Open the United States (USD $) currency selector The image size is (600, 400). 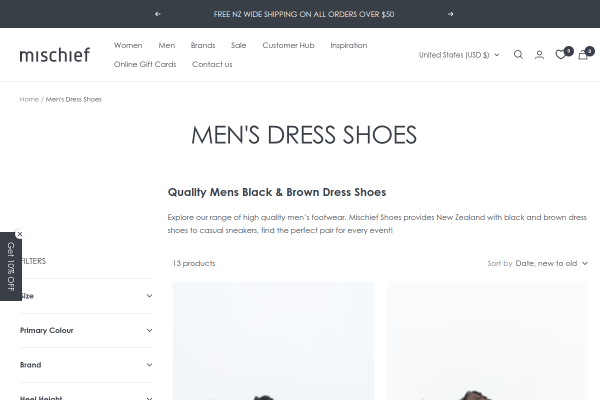[x=458, y=55]
